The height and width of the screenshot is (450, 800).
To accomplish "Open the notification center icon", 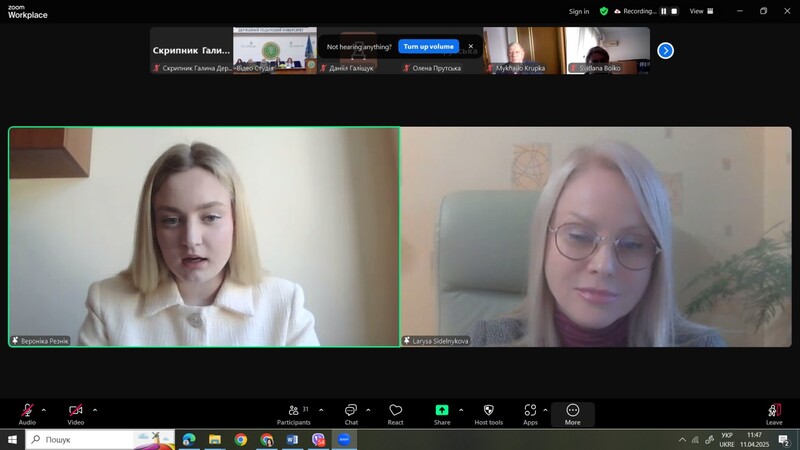I will tap(784, 439).
